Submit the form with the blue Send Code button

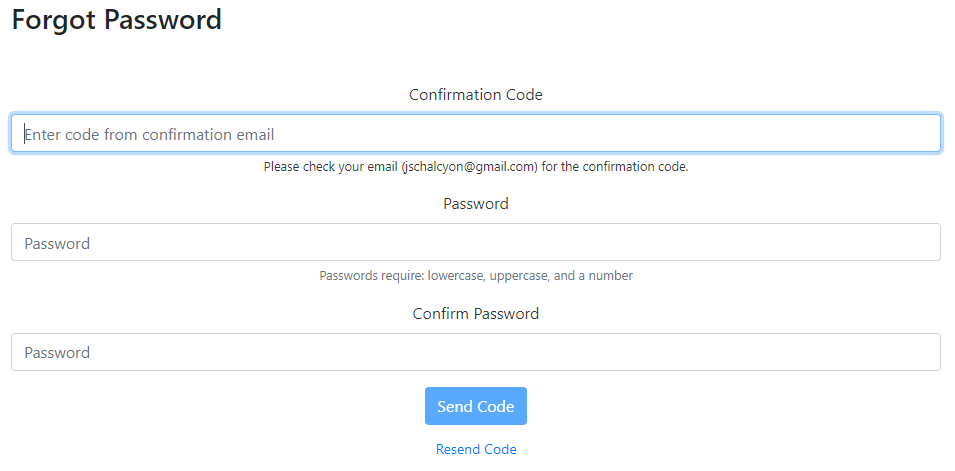(476, 406)
